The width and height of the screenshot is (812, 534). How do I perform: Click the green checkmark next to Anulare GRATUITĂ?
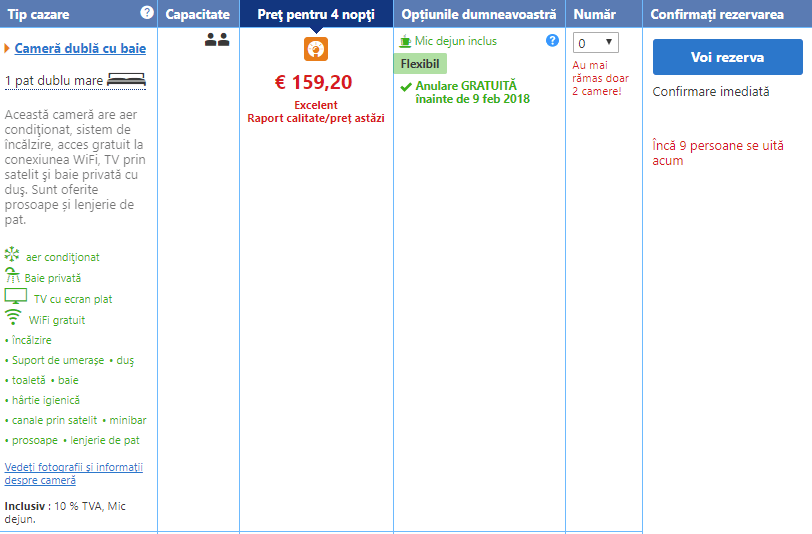tap(406, 87)
